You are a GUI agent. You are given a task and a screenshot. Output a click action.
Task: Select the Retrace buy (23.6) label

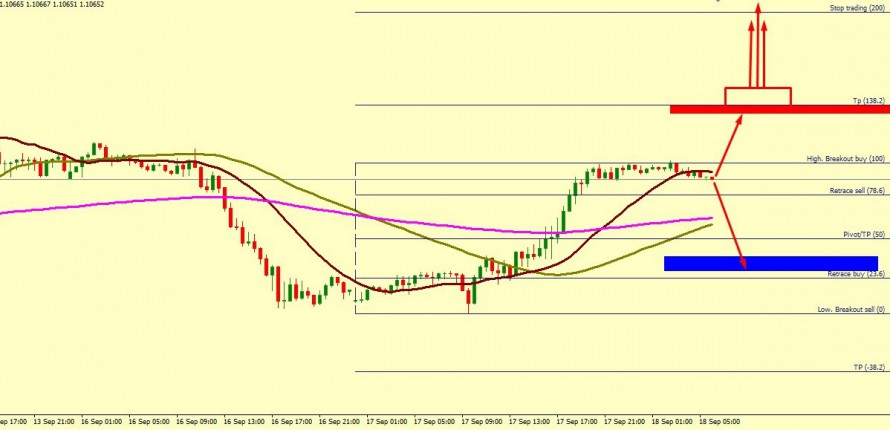(856, 273)
